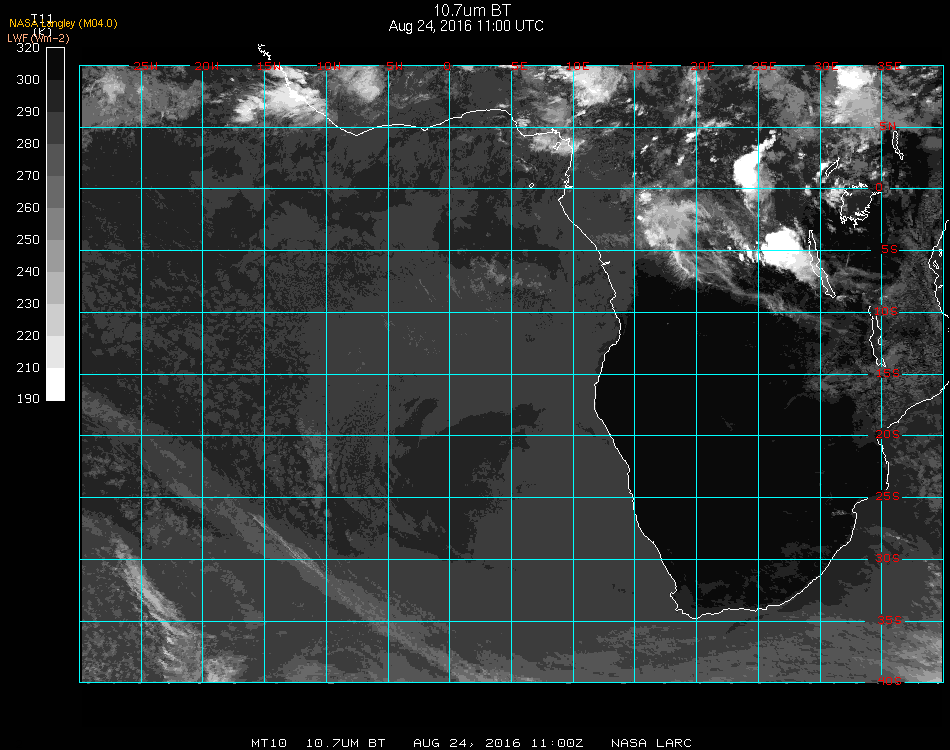Select the 35E longitude label

[889, 66]
